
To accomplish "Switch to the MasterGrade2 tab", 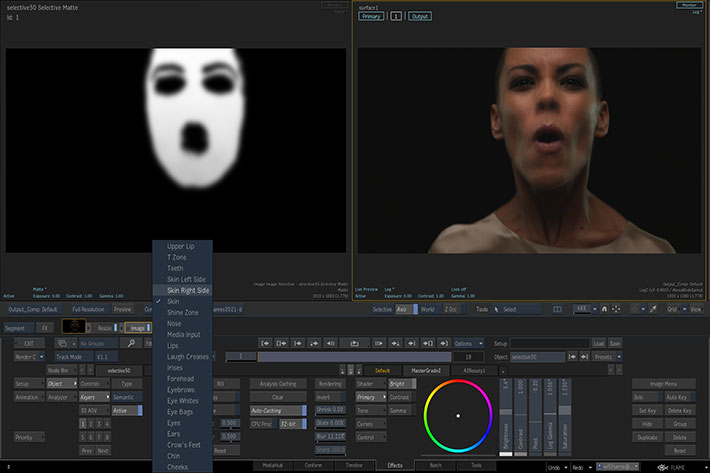I will [x=426, y=371].
